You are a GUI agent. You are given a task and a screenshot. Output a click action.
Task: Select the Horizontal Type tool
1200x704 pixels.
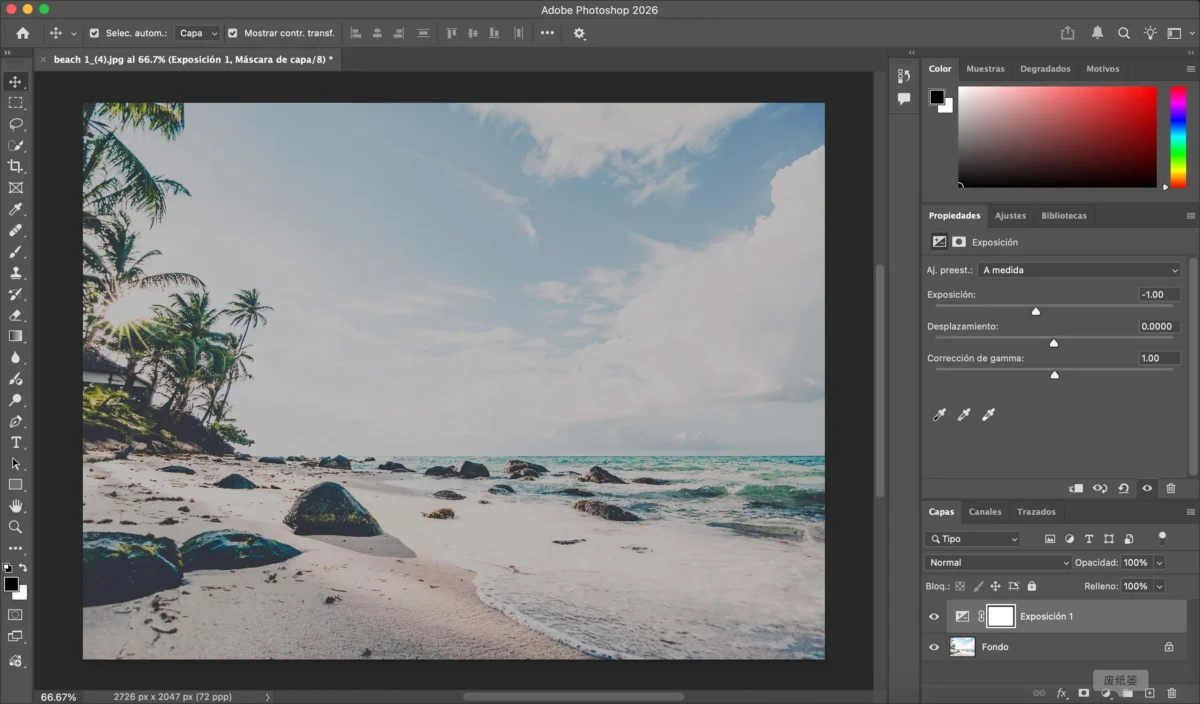pyautogui.click(x=15, y=442)
